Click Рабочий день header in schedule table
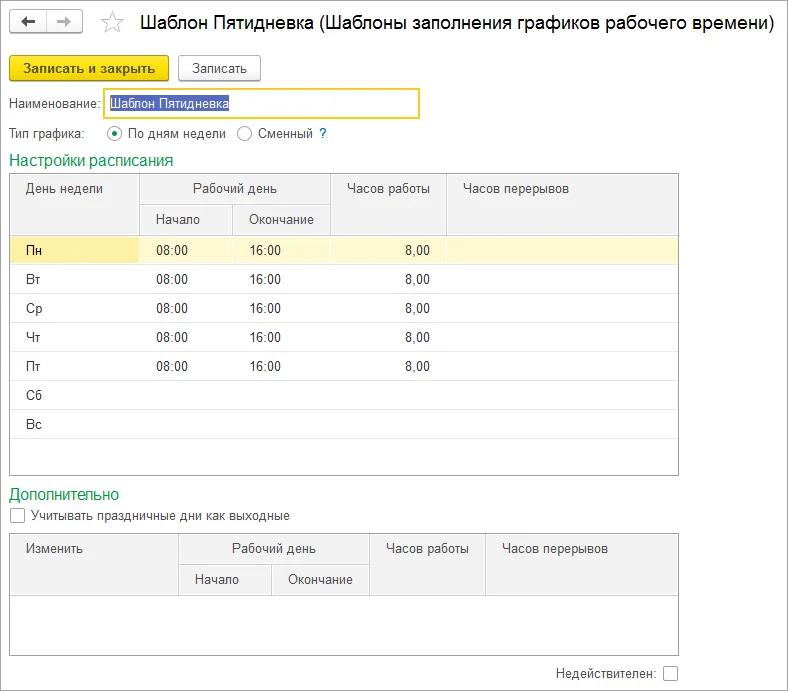The image size is (788, 691). [235, 189]
